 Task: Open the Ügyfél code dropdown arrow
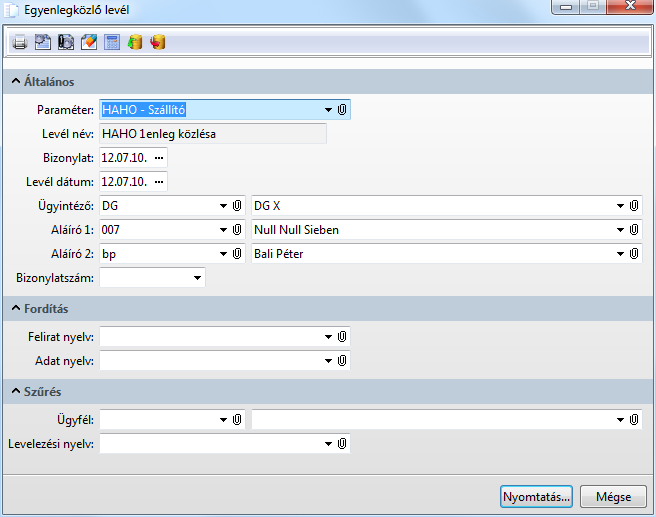[223, 420]
